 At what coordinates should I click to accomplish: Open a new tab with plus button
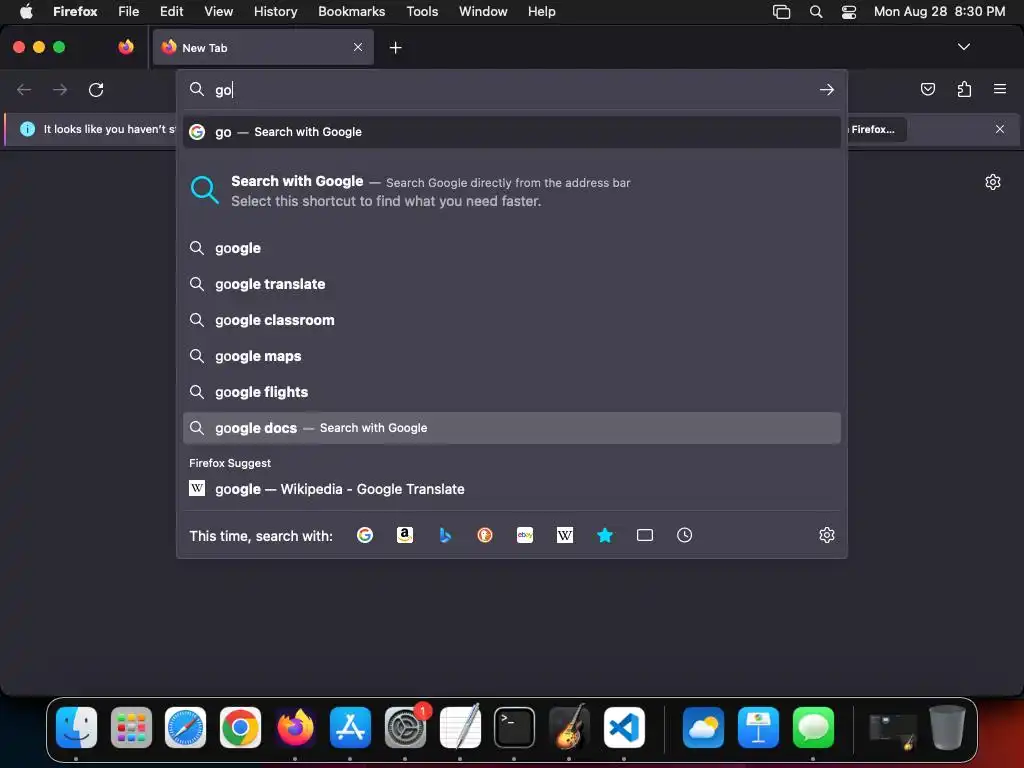pyautogui.click(x=395, y=48)
